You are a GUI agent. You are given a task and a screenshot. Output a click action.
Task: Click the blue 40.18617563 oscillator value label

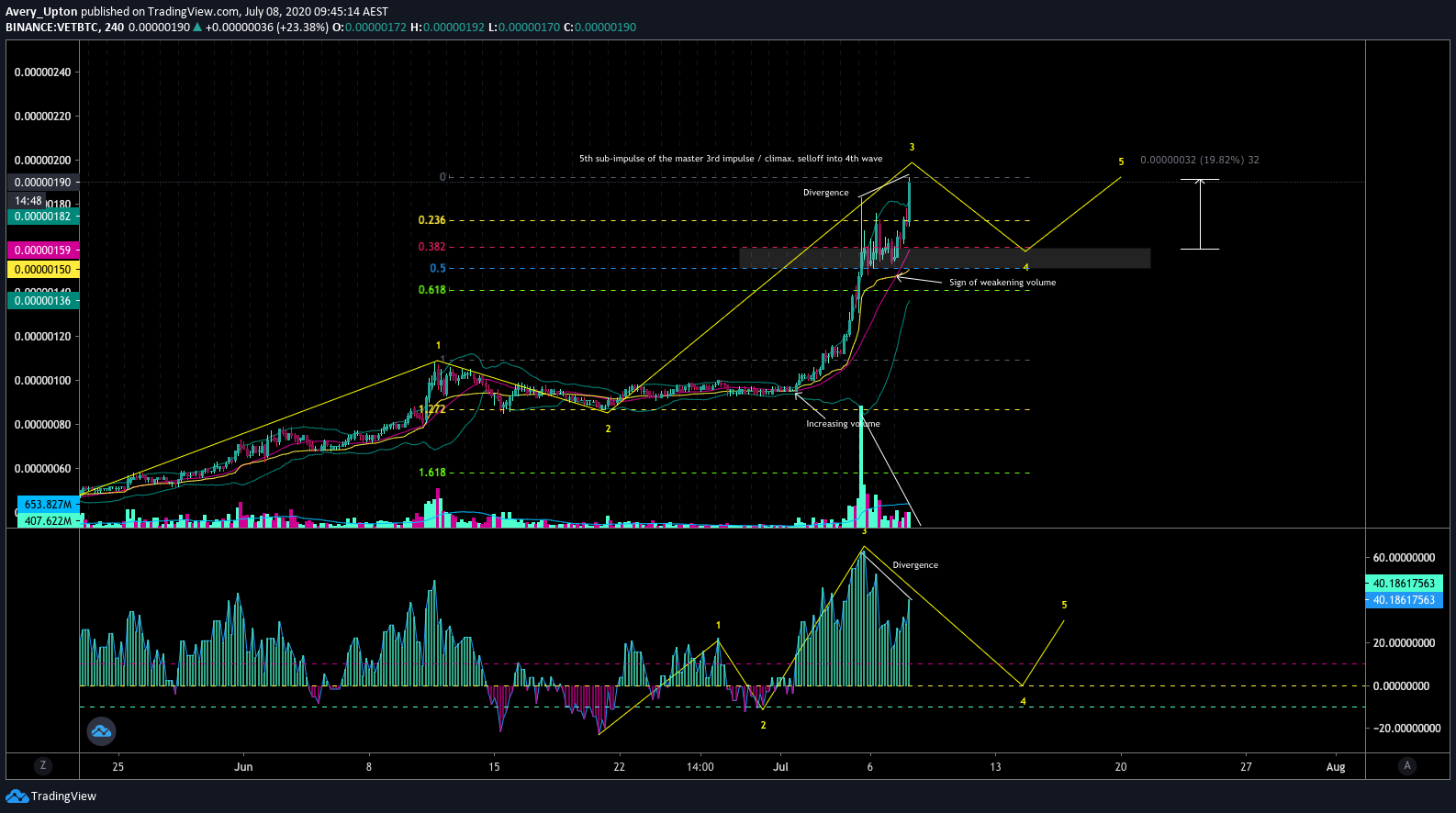tap(1404, 600)
